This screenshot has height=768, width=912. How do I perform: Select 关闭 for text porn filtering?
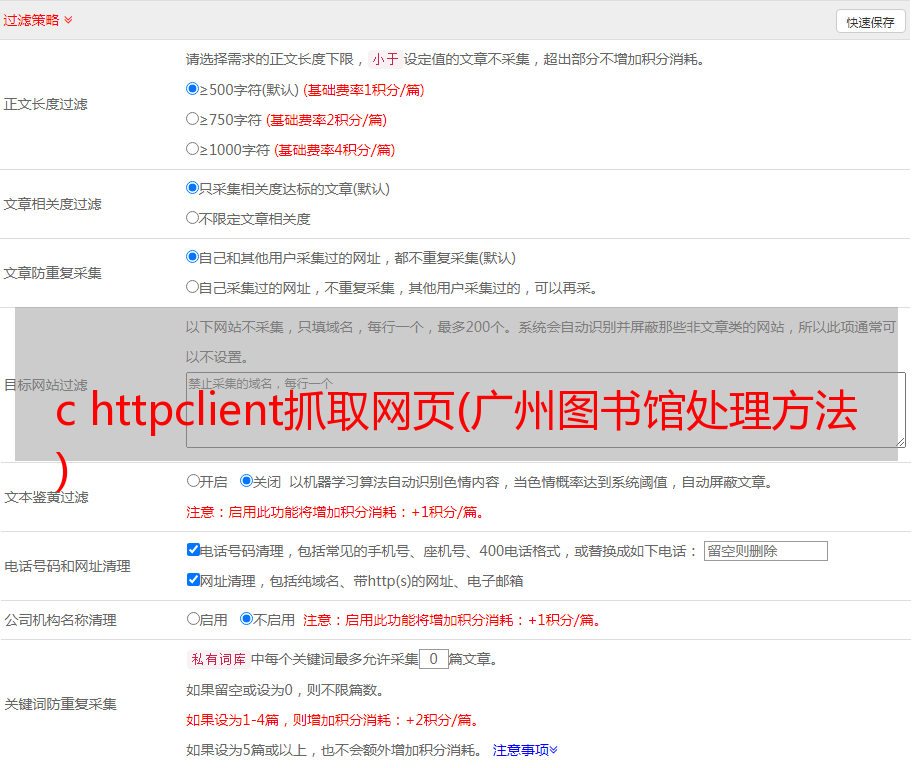[246, 481]
